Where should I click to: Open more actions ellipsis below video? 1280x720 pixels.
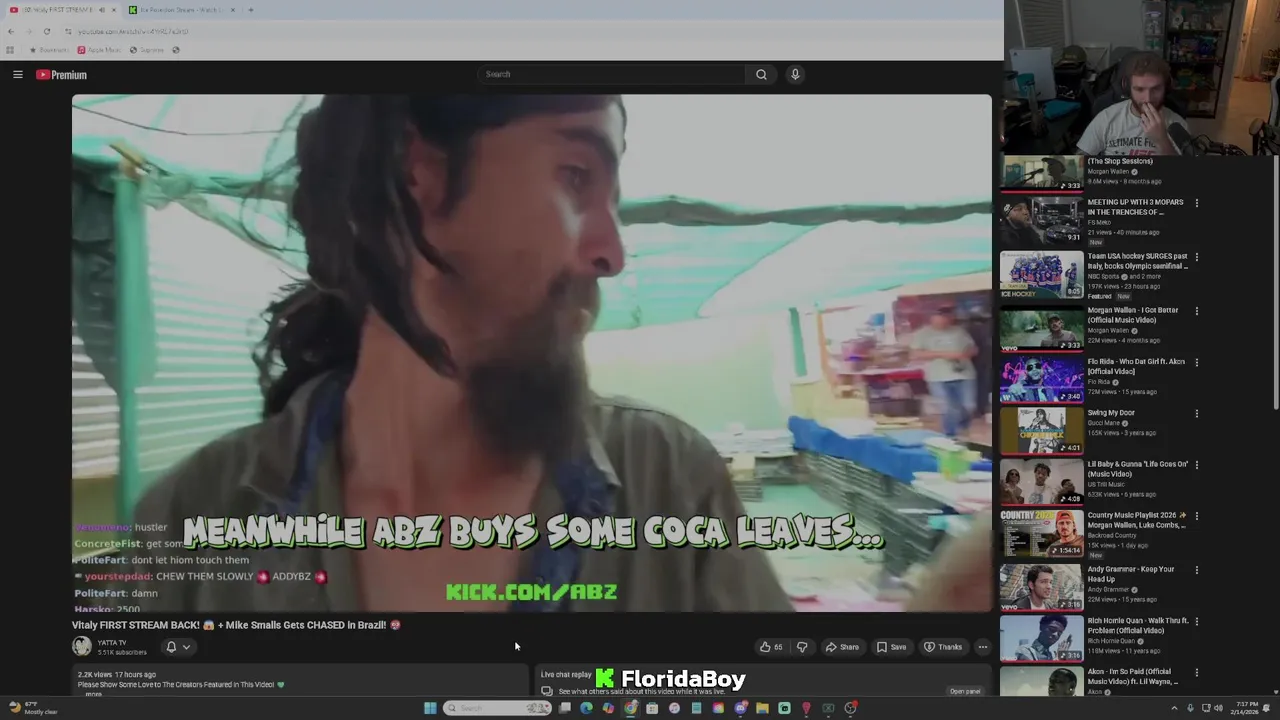(x=982, y=647)
